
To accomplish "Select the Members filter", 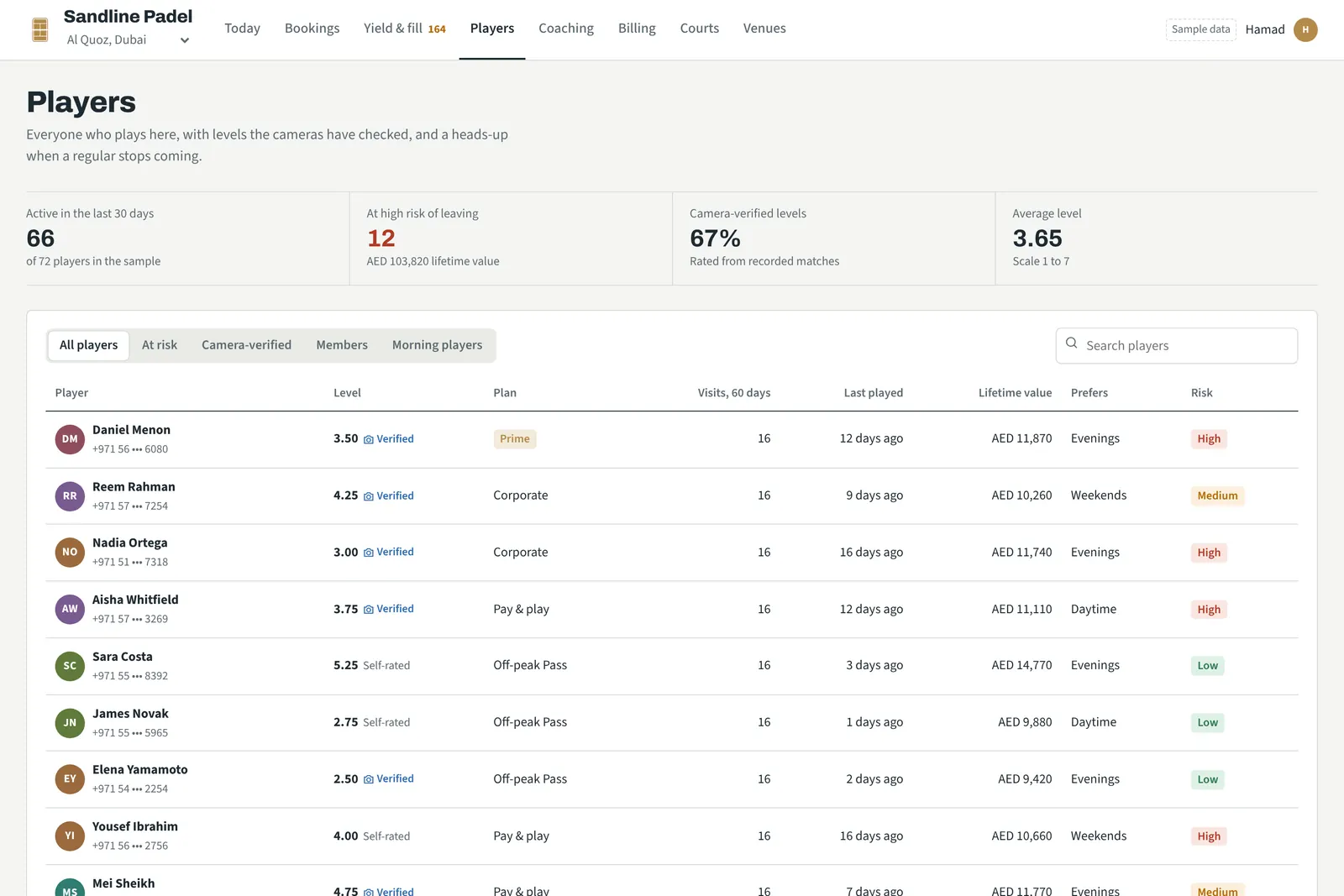I will point(342,345).
